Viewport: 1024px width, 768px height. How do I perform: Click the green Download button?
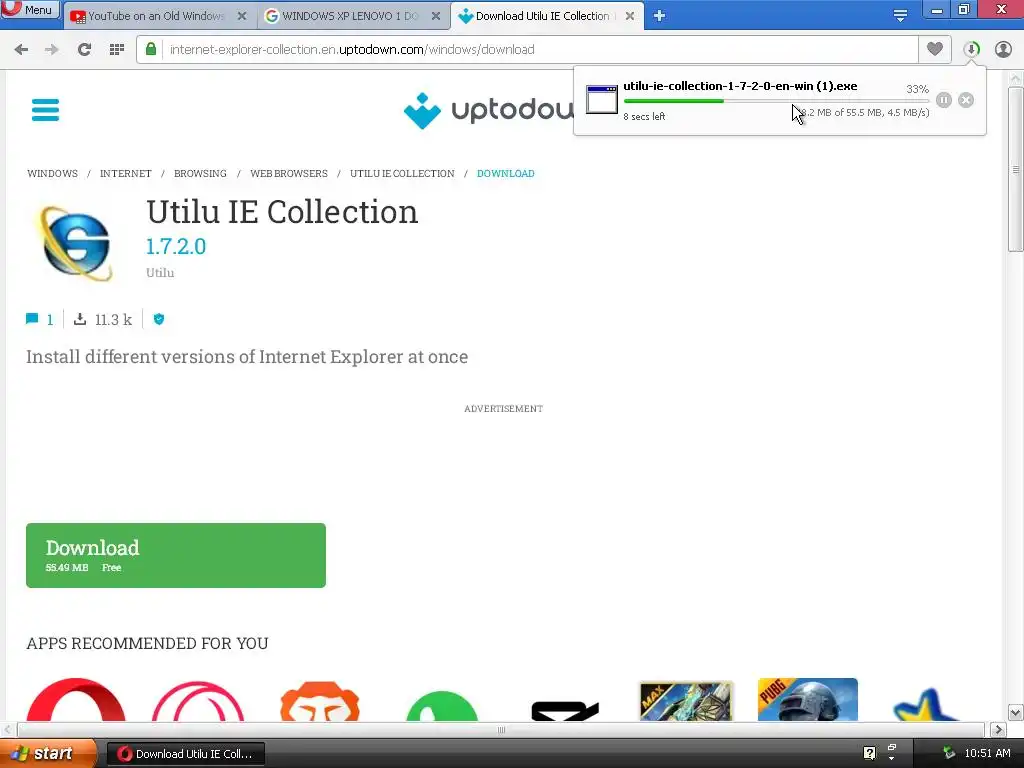[x=176, y=555]
